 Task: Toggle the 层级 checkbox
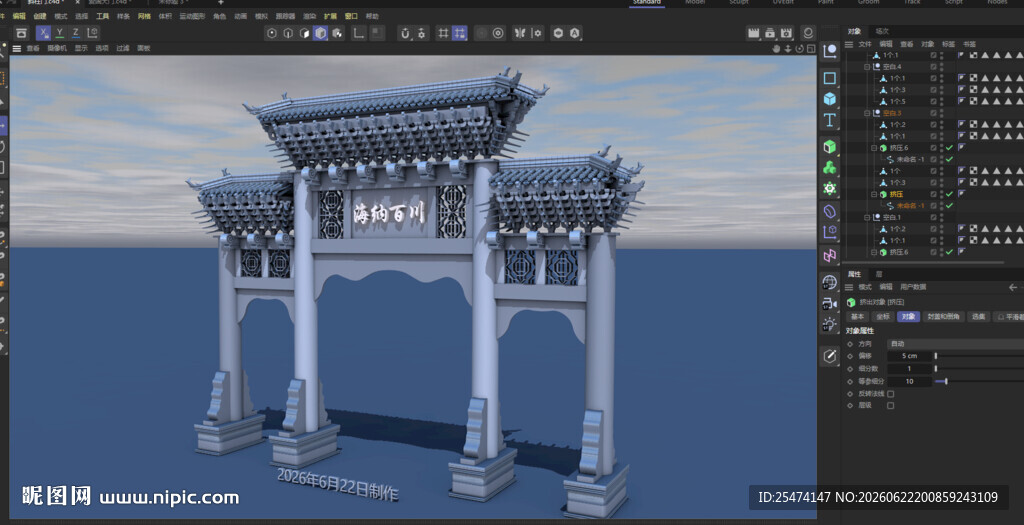(x=890, y=406)
